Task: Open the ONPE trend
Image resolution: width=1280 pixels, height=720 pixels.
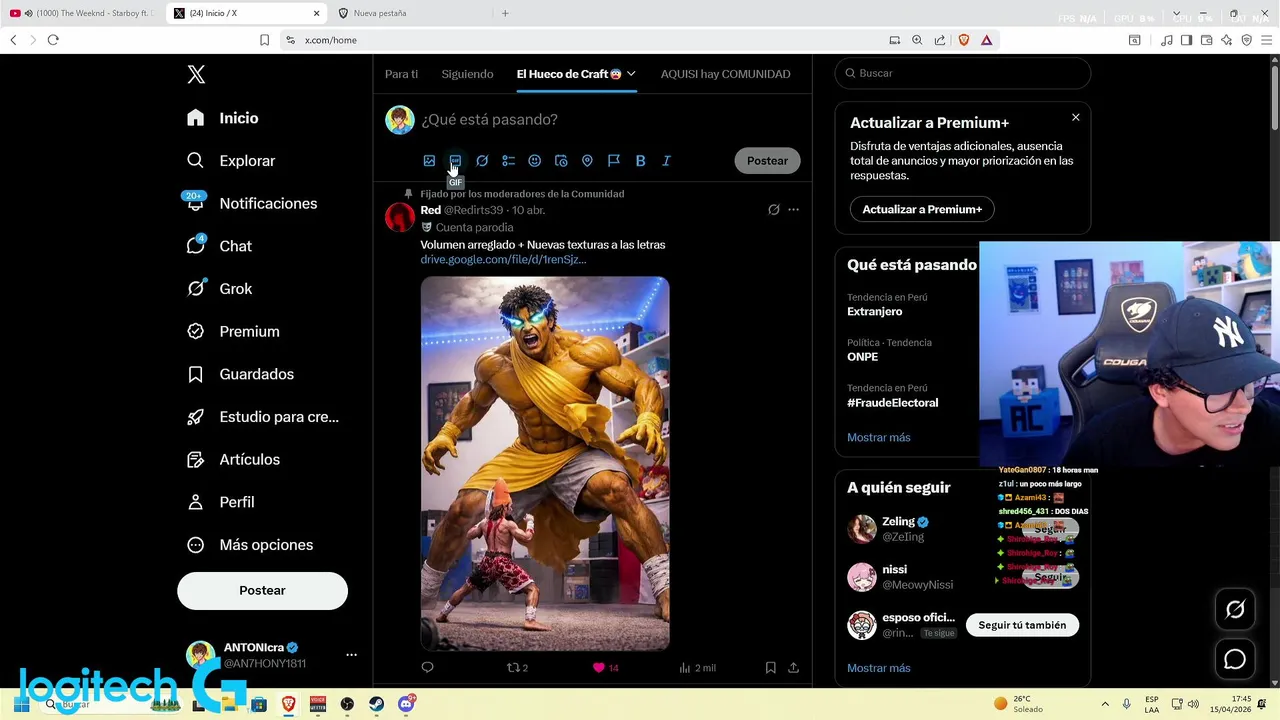Action: (863, 357)
